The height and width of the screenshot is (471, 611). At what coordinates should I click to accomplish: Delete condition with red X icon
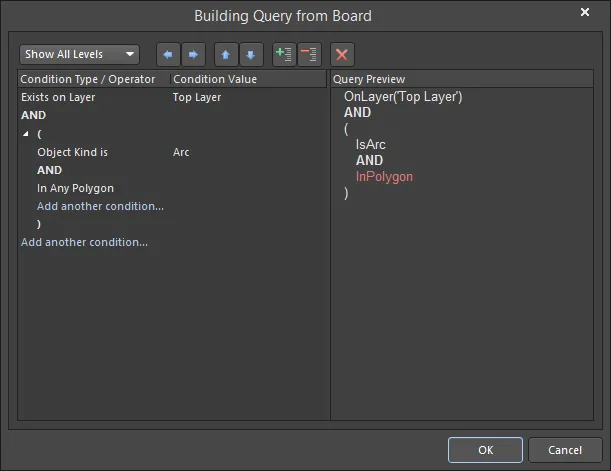(x=342, y=55)
